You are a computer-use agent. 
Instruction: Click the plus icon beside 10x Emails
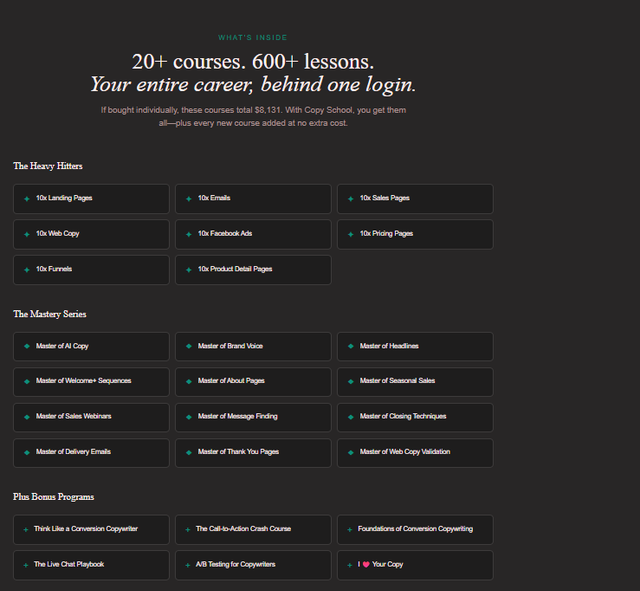[189, 199]
